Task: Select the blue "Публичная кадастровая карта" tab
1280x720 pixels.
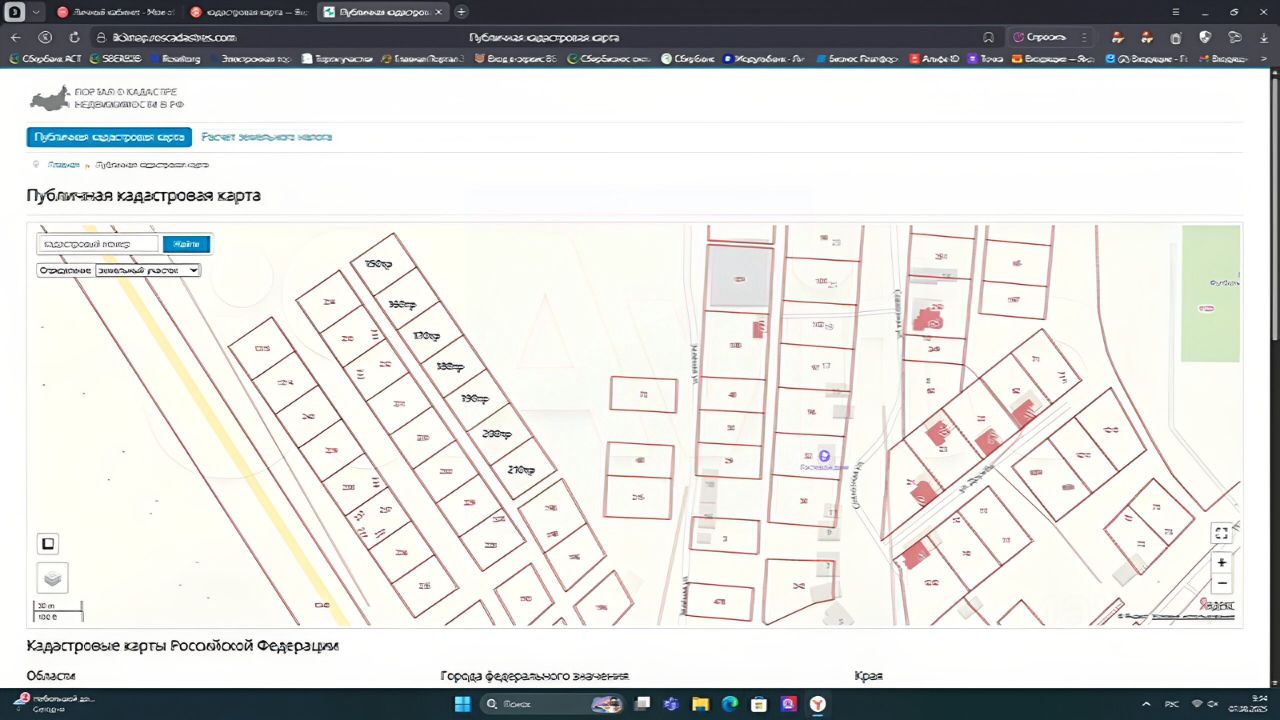Action: click(x=109, y=137)
